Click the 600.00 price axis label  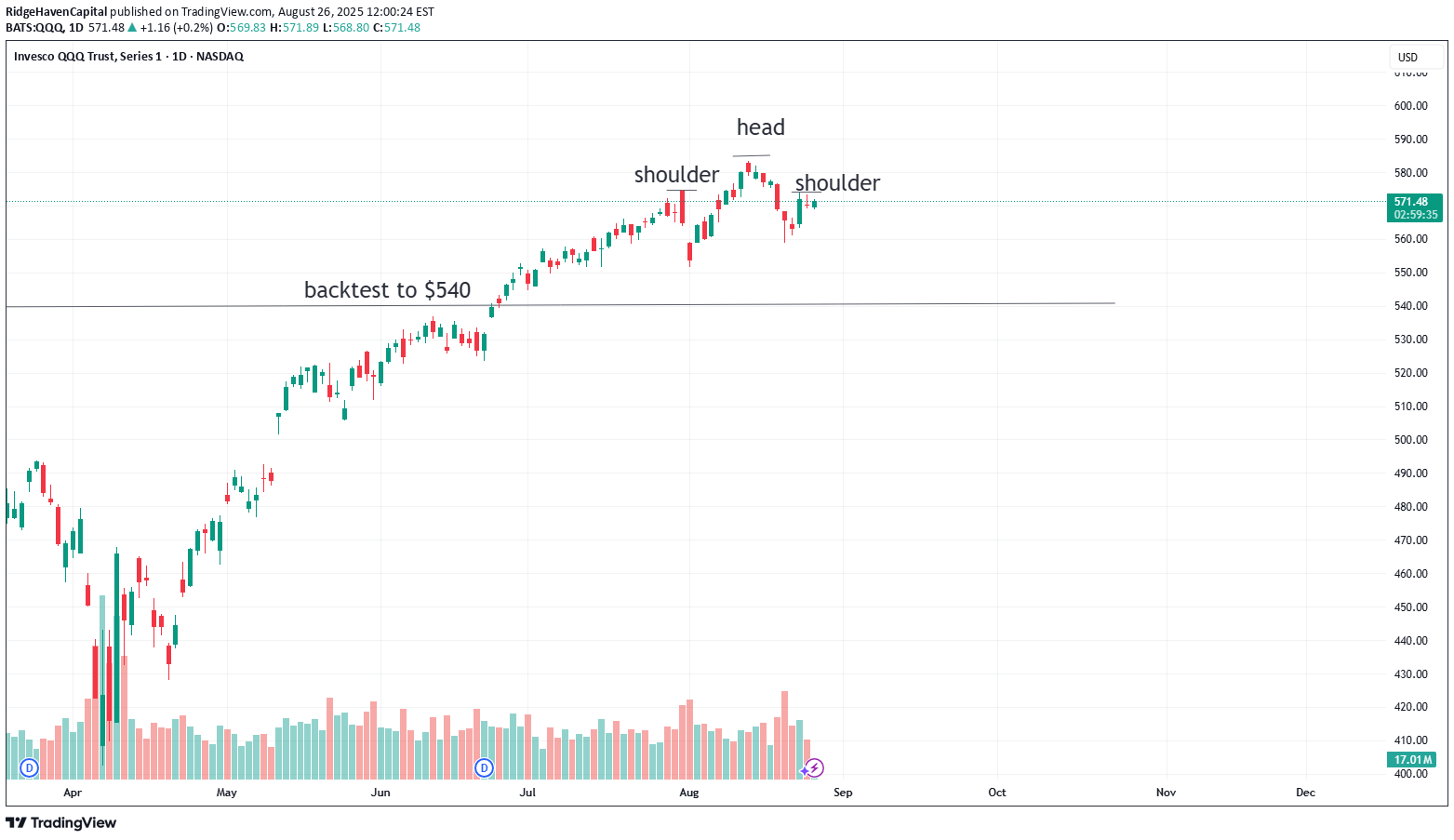[x=1410, y=106]
